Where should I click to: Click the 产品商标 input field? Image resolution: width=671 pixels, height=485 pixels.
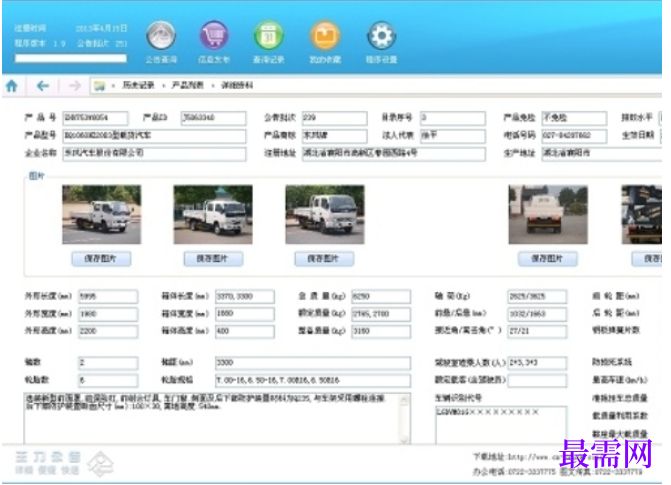[x=334, y=136]
